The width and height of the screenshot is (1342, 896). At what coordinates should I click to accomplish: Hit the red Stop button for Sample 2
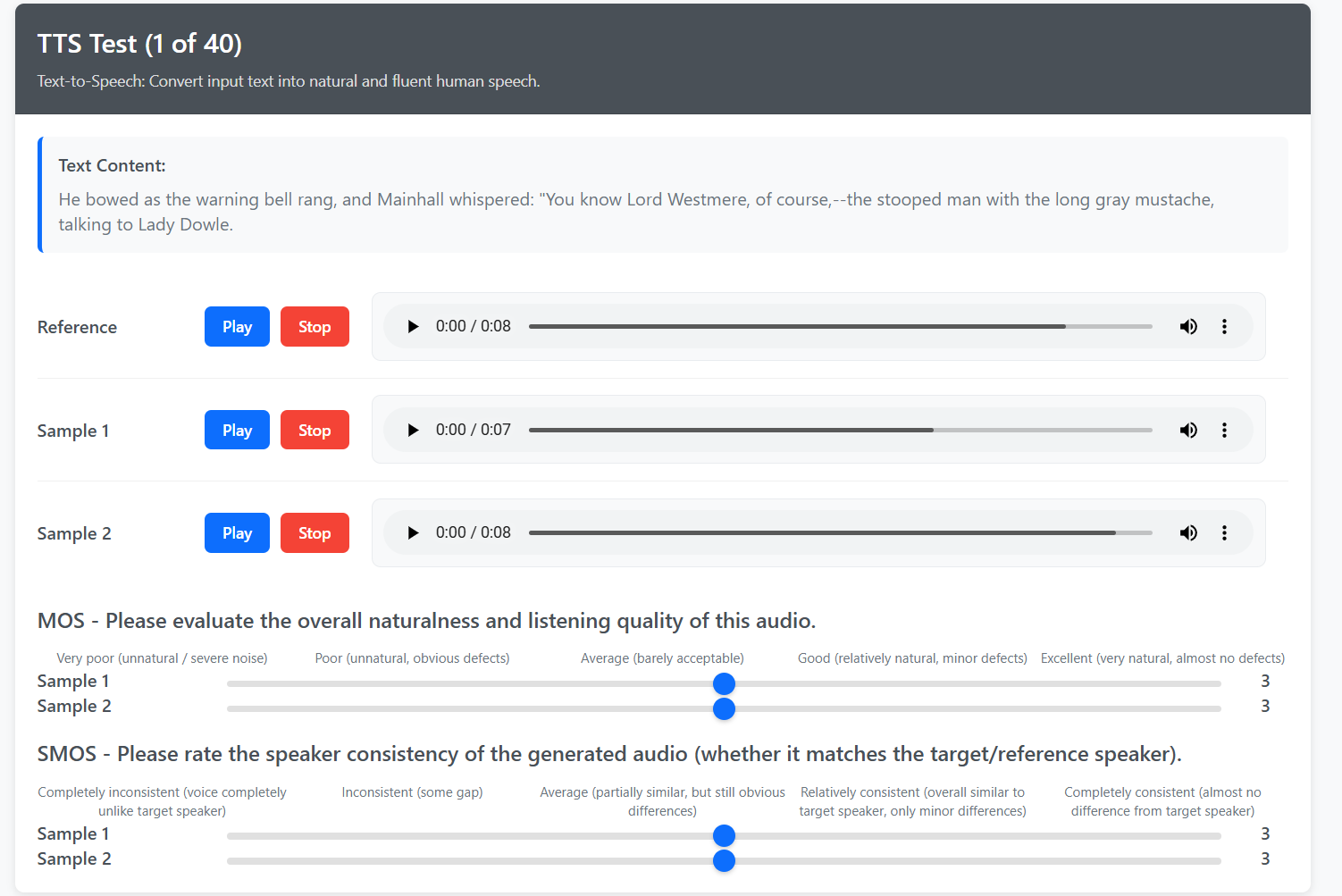[x=315, y=533]
